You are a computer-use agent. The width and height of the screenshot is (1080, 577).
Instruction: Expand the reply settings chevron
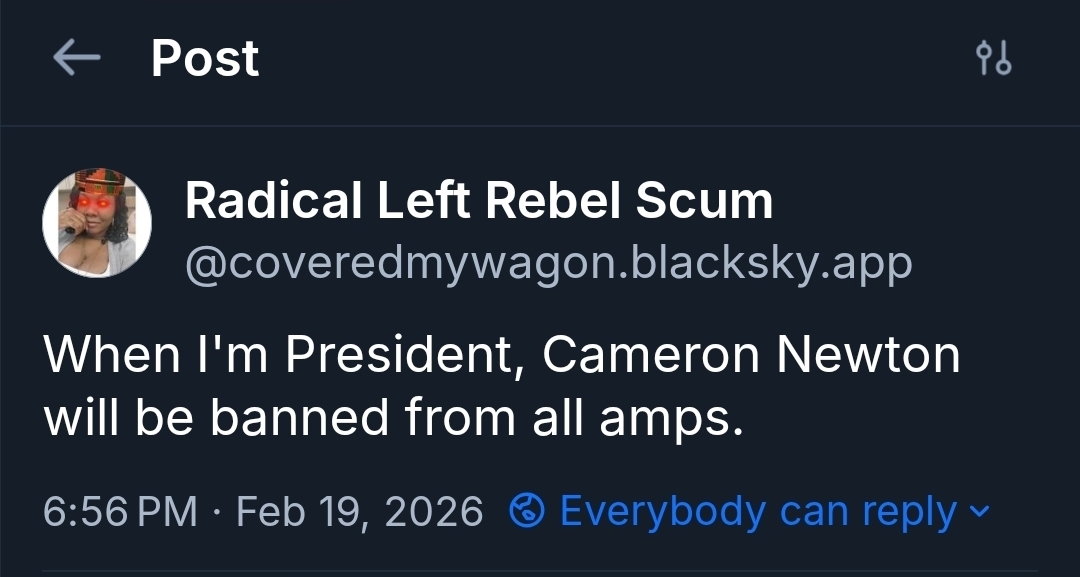(980, 512)
